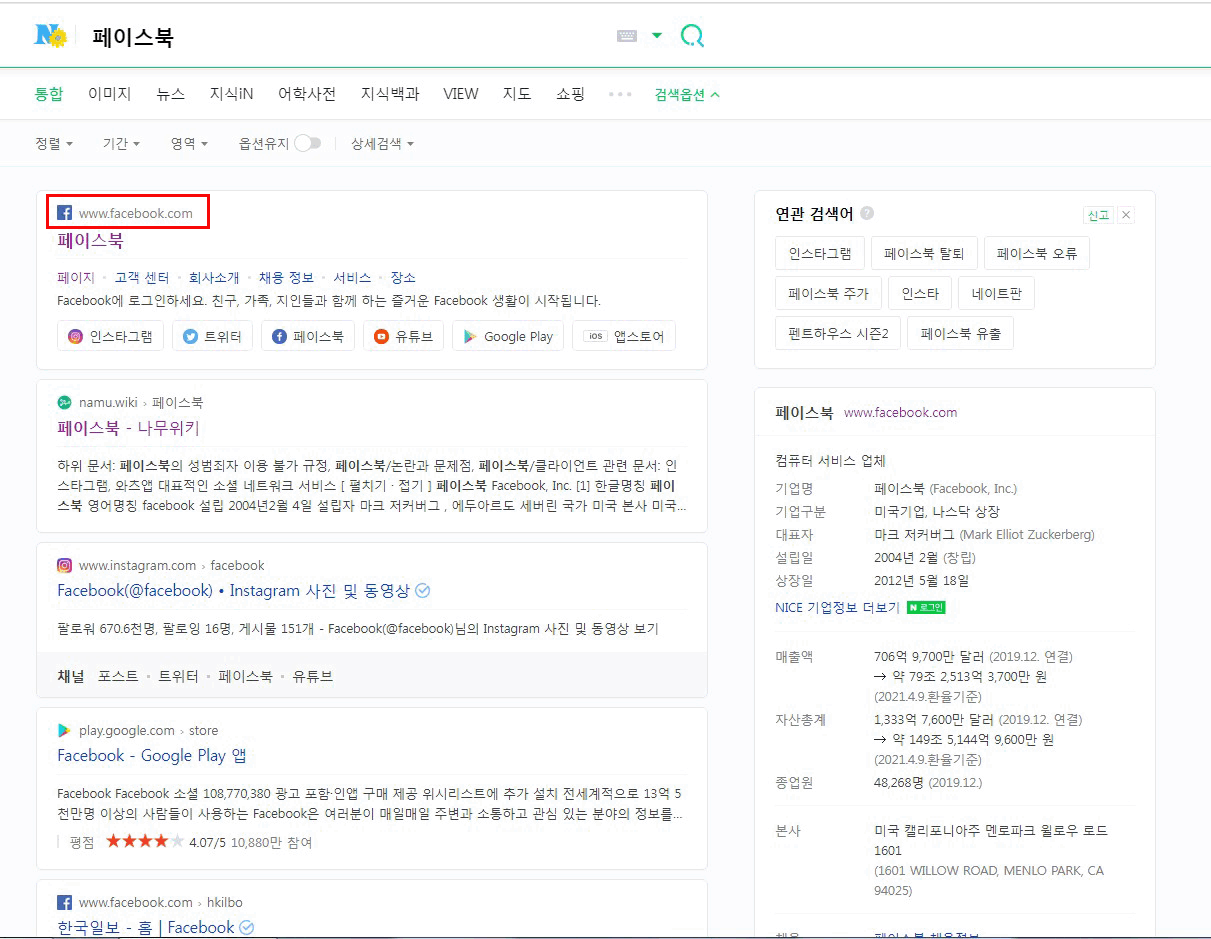Click the 페이스북 channel button with icon
The height and width of the screenshot is (939, 1211).
click(x=308, y=336)
